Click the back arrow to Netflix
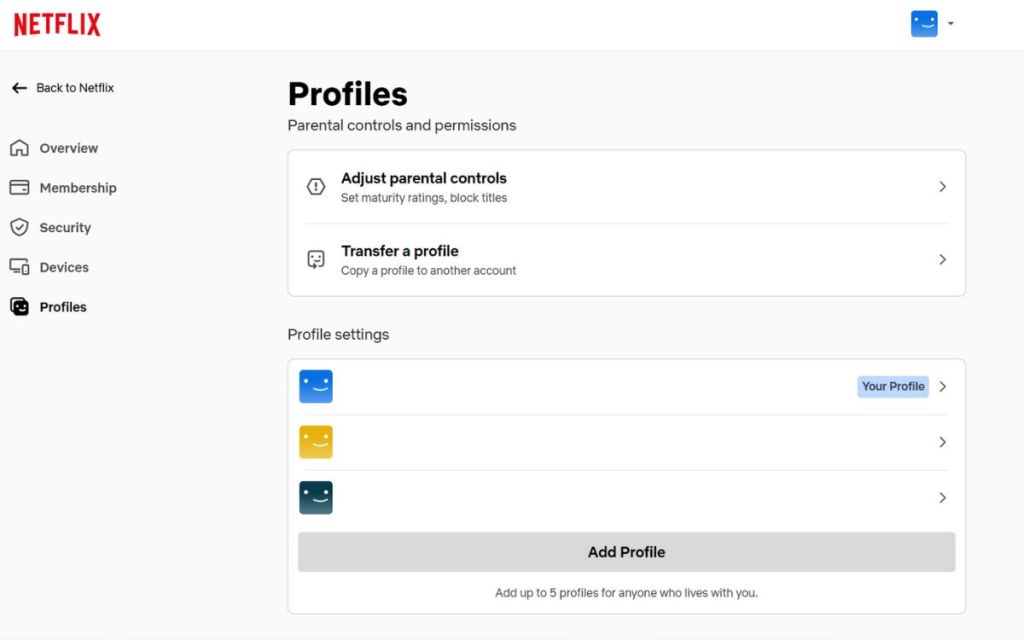 [x=19, y=88]
